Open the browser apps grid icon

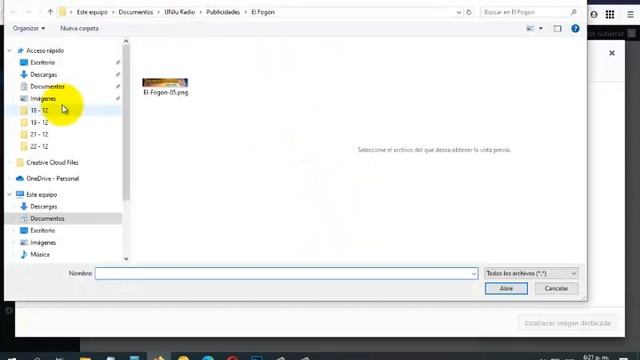tap(610, 15)
